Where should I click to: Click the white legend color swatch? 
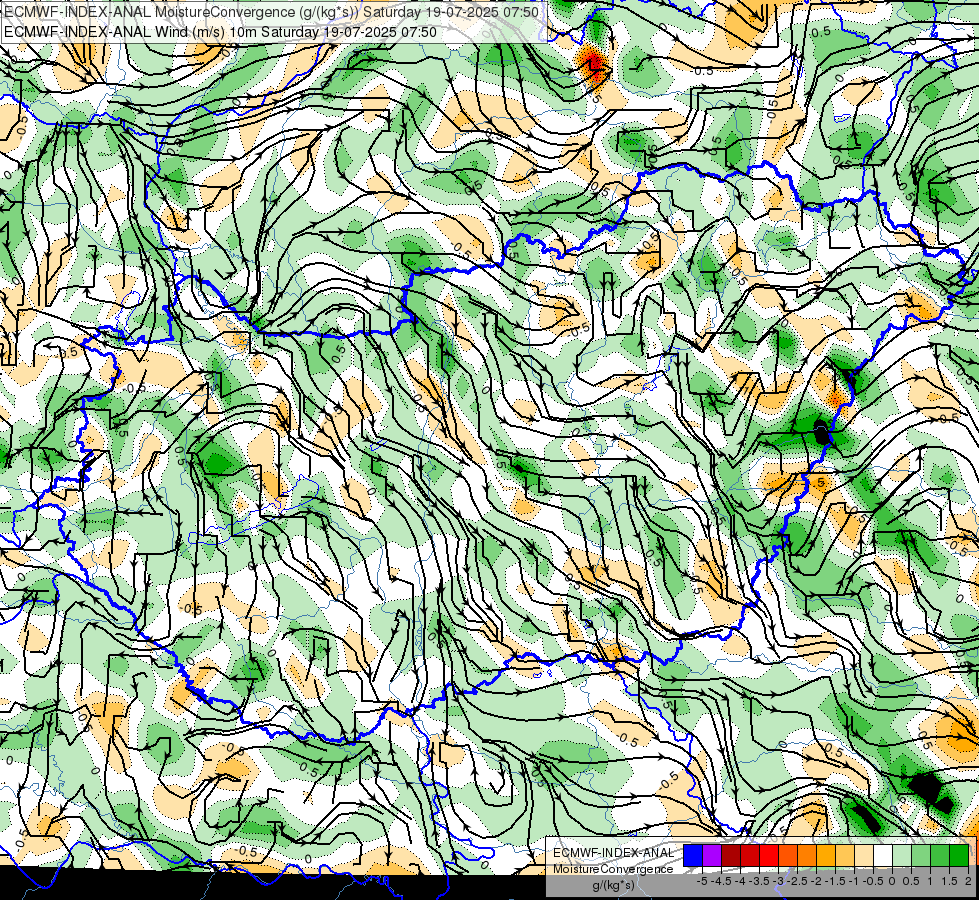pyautogui.click(x=883, y=855)
